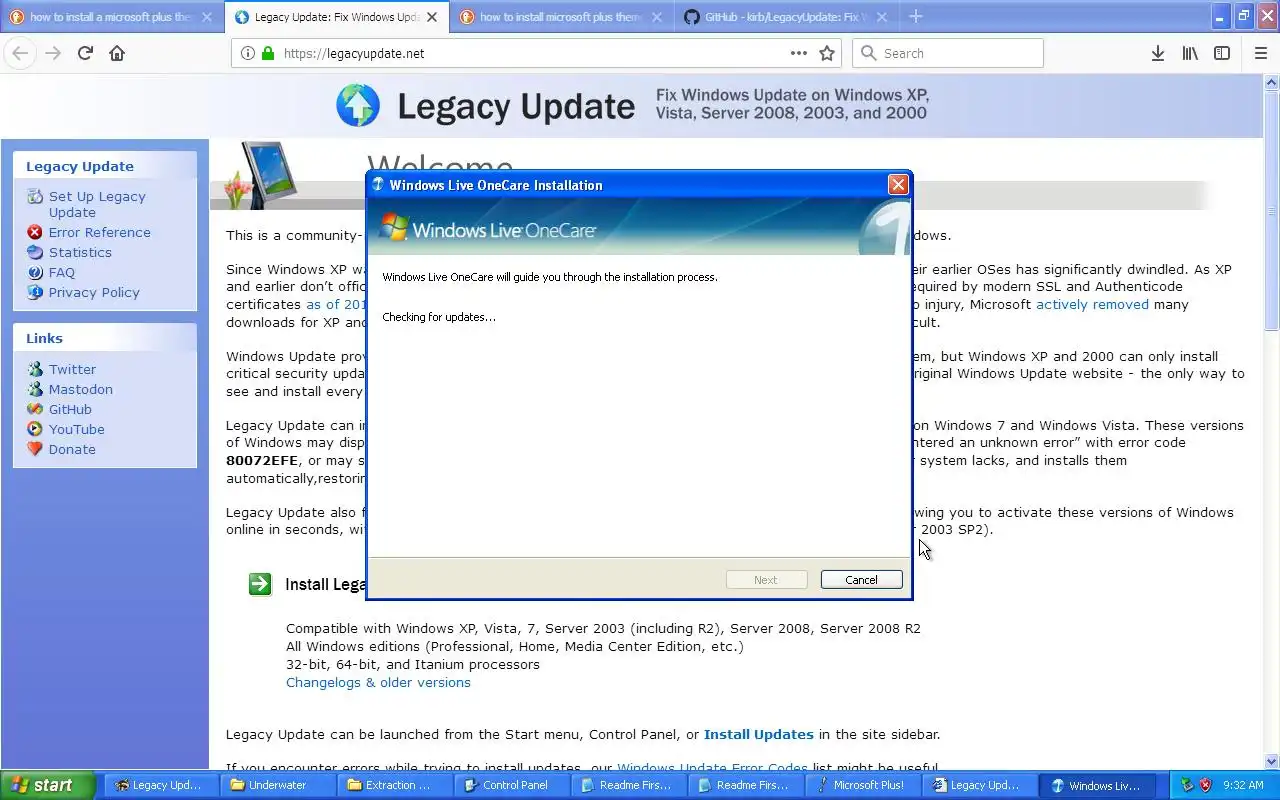Open the Firefox hamburger menu

[1261, 53]
